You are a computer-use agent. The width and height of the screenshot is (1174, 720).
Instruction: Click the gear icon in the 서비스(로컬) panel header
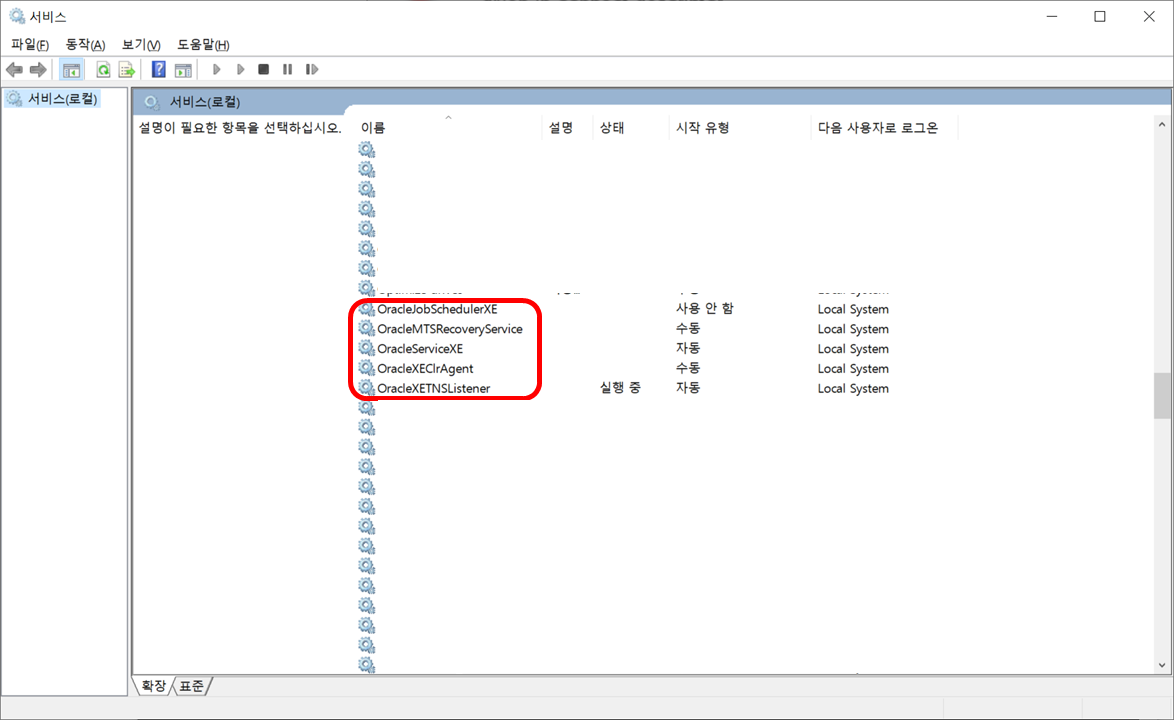pyautogui.click(x=152, y=102)
